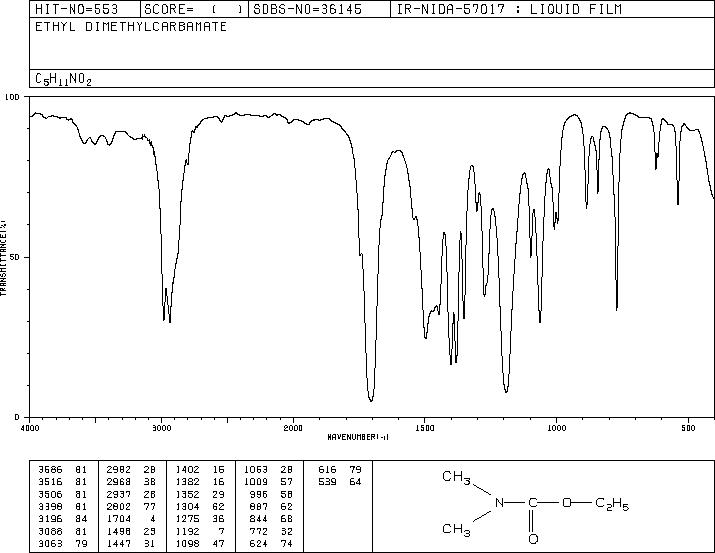Click the 539 peak table entry
Image resolution: width=715 pixels, height=553 pixels.
(x=340, y=482)
